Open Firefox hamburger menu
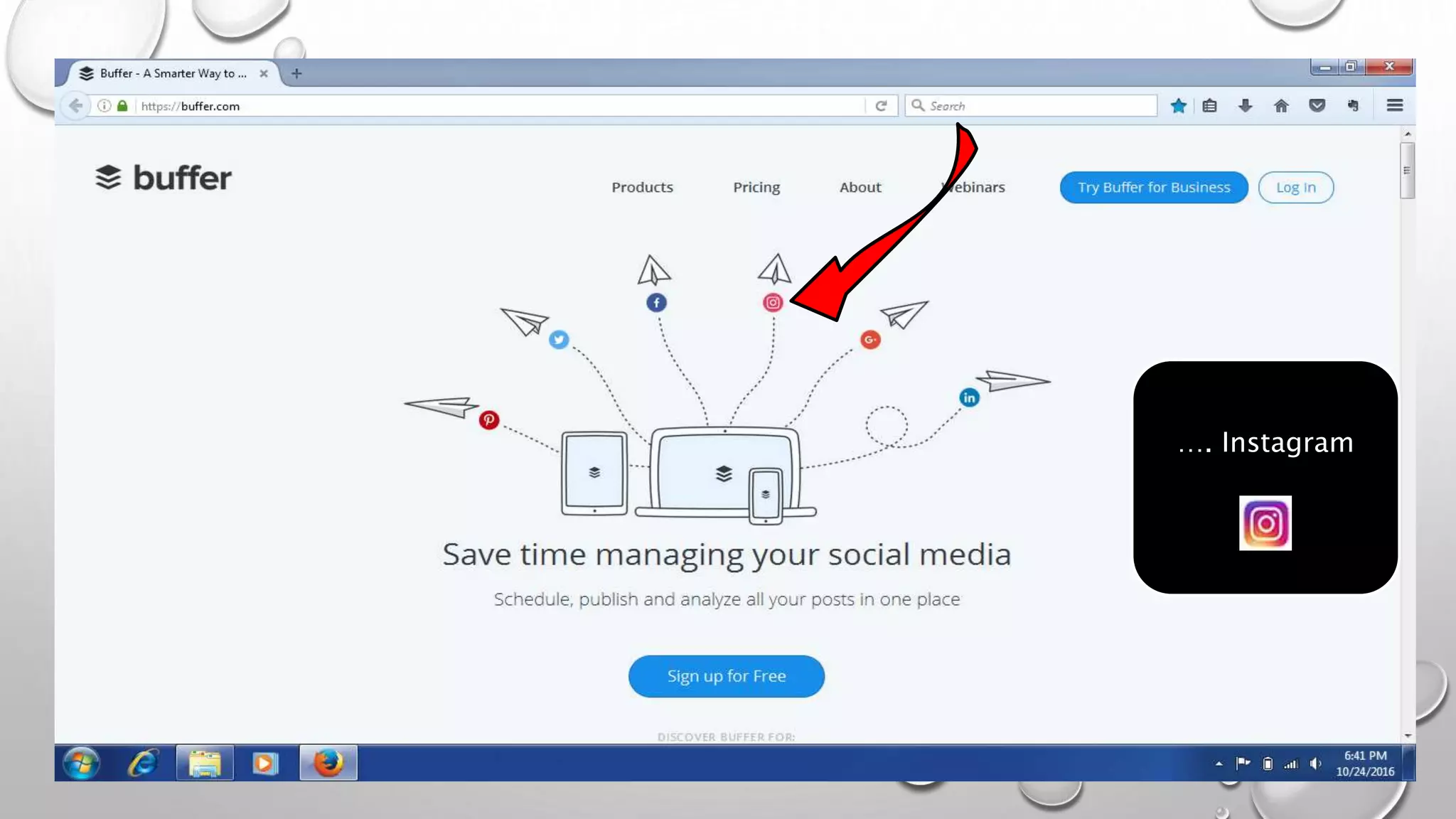 click(x=1394, y=106)
